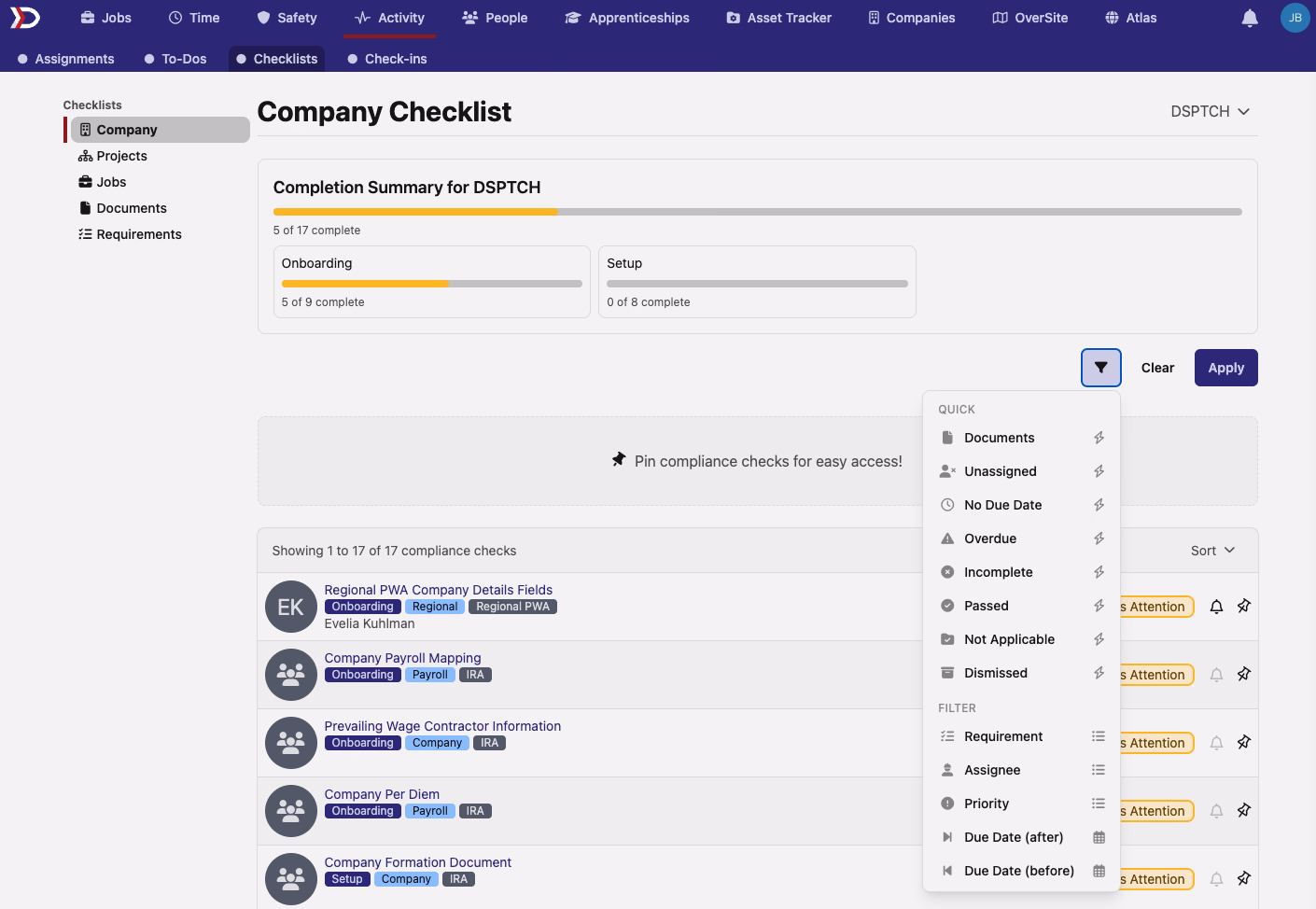Open the DSPTCH company dropdown

point(1211,111)
